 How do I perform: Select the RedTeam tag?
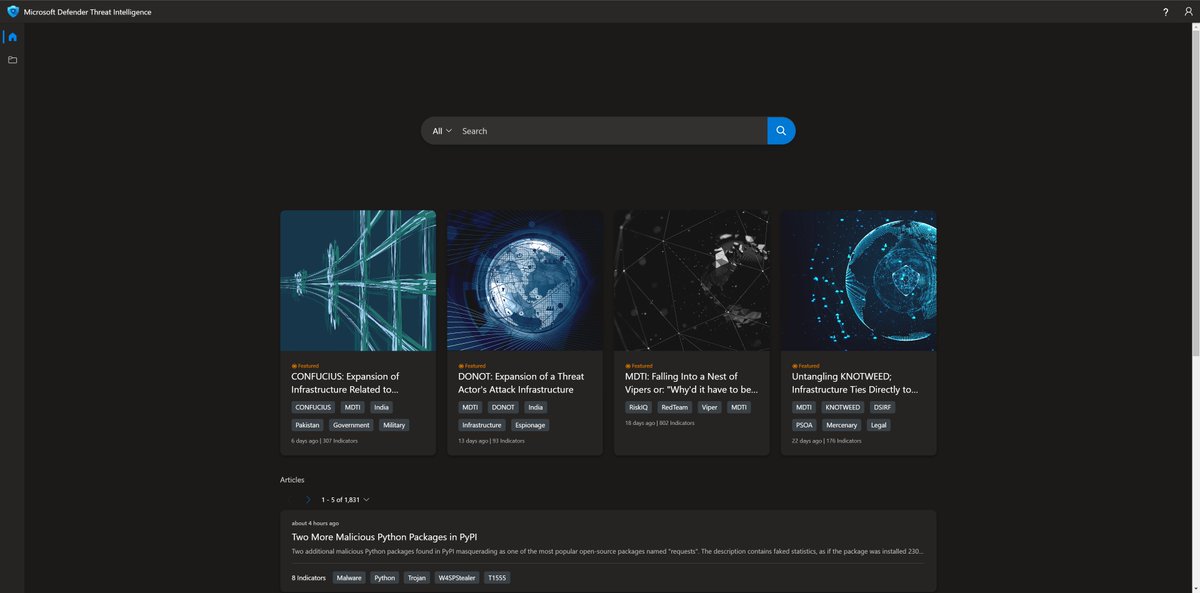click(x=675, y=407)
